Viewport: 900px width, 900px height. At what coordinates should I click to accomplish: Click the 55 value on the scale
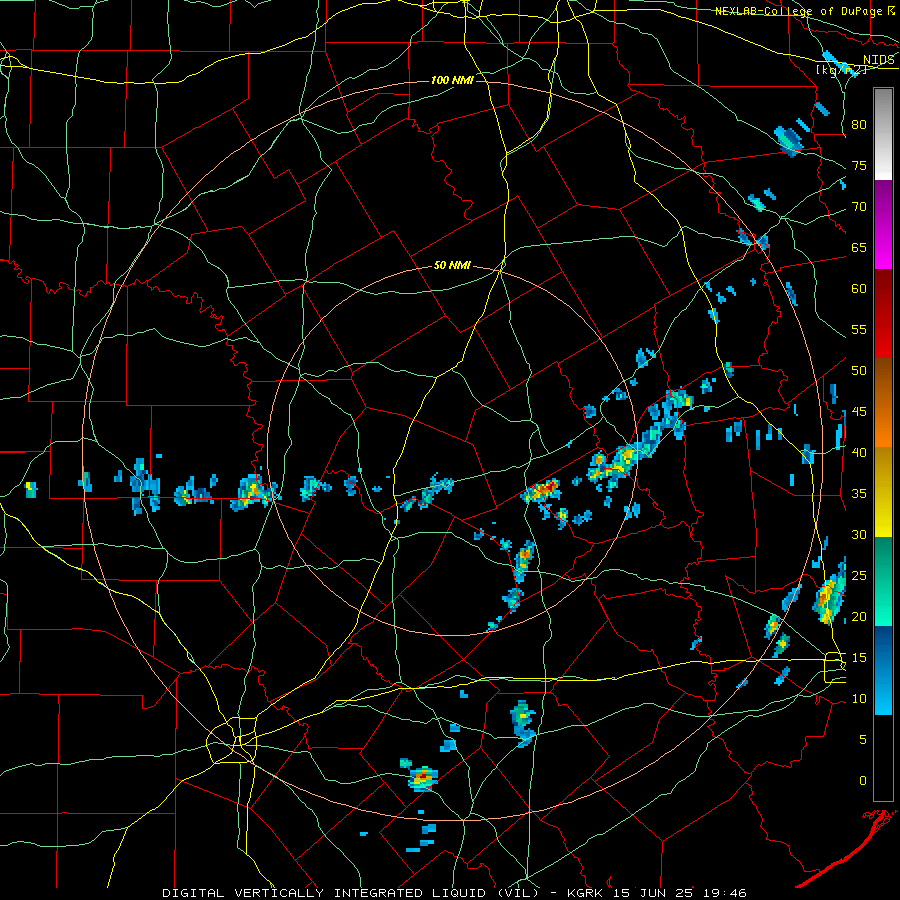click(x=859, y=330)
